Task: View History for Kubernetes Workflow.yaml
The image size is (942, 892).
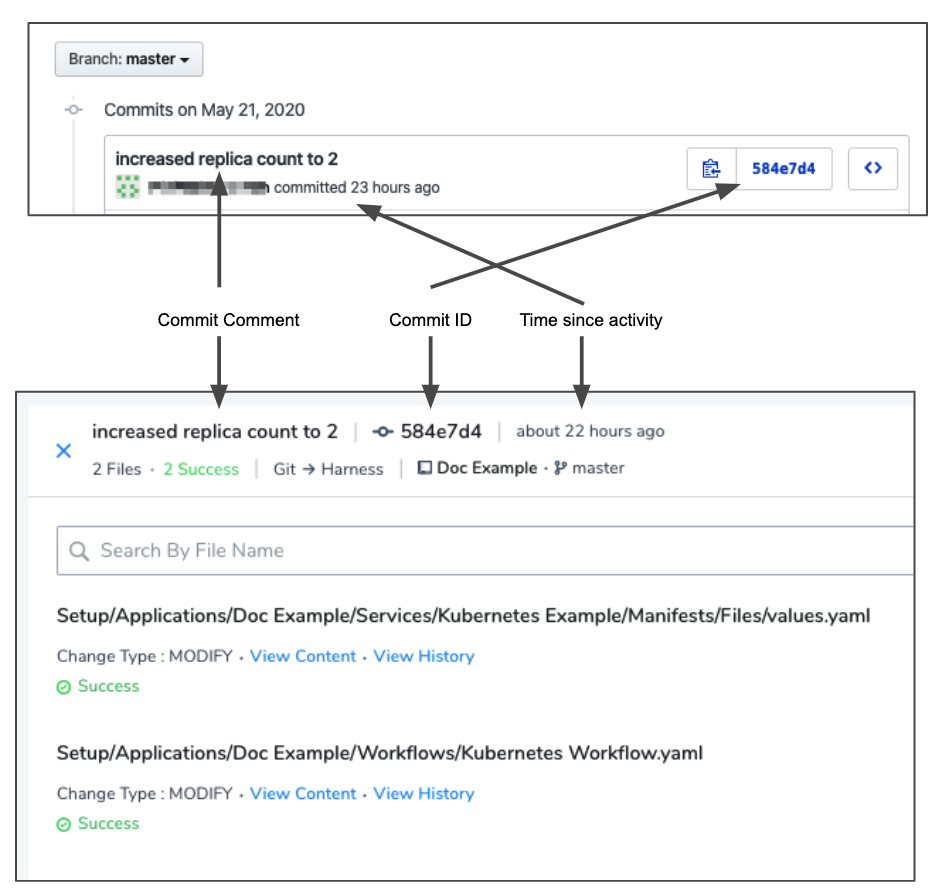Action: tap(424, 793)
